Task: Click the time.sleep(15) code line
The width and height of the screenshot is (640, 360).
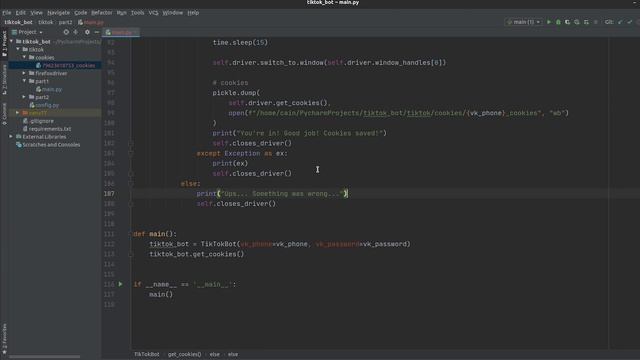Action: pos(240,42)
